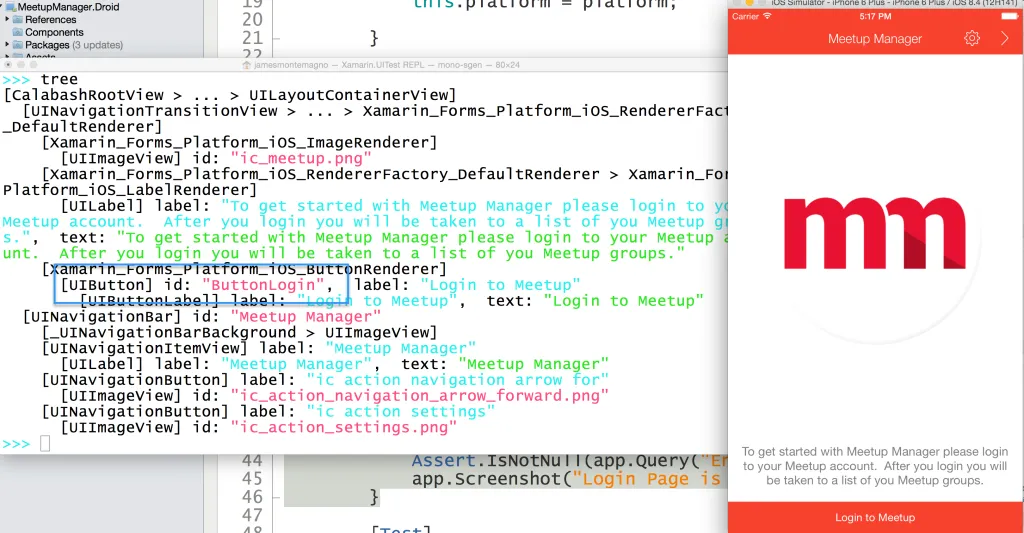
Task: Click the terminal prompt input cursor
Action: pyautogui.click(x=44, y=444)
